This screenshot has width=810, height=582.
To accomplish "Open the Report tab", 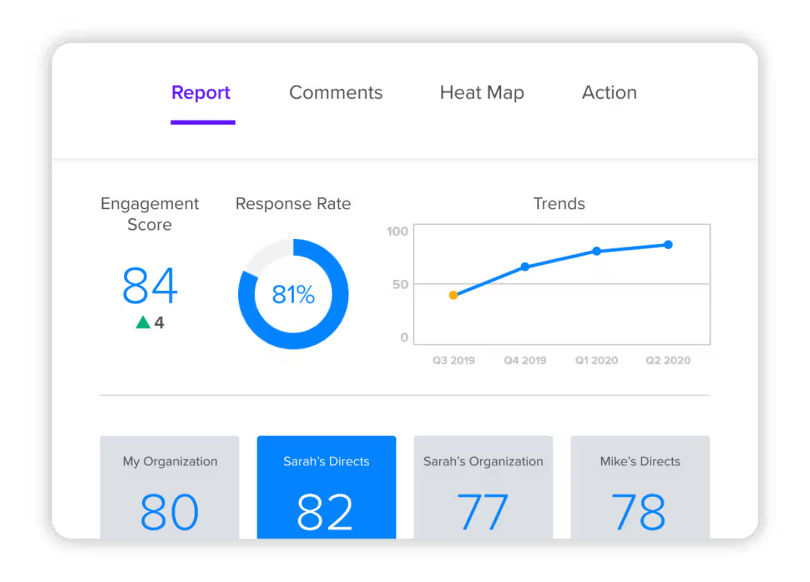I will point(201,93).
